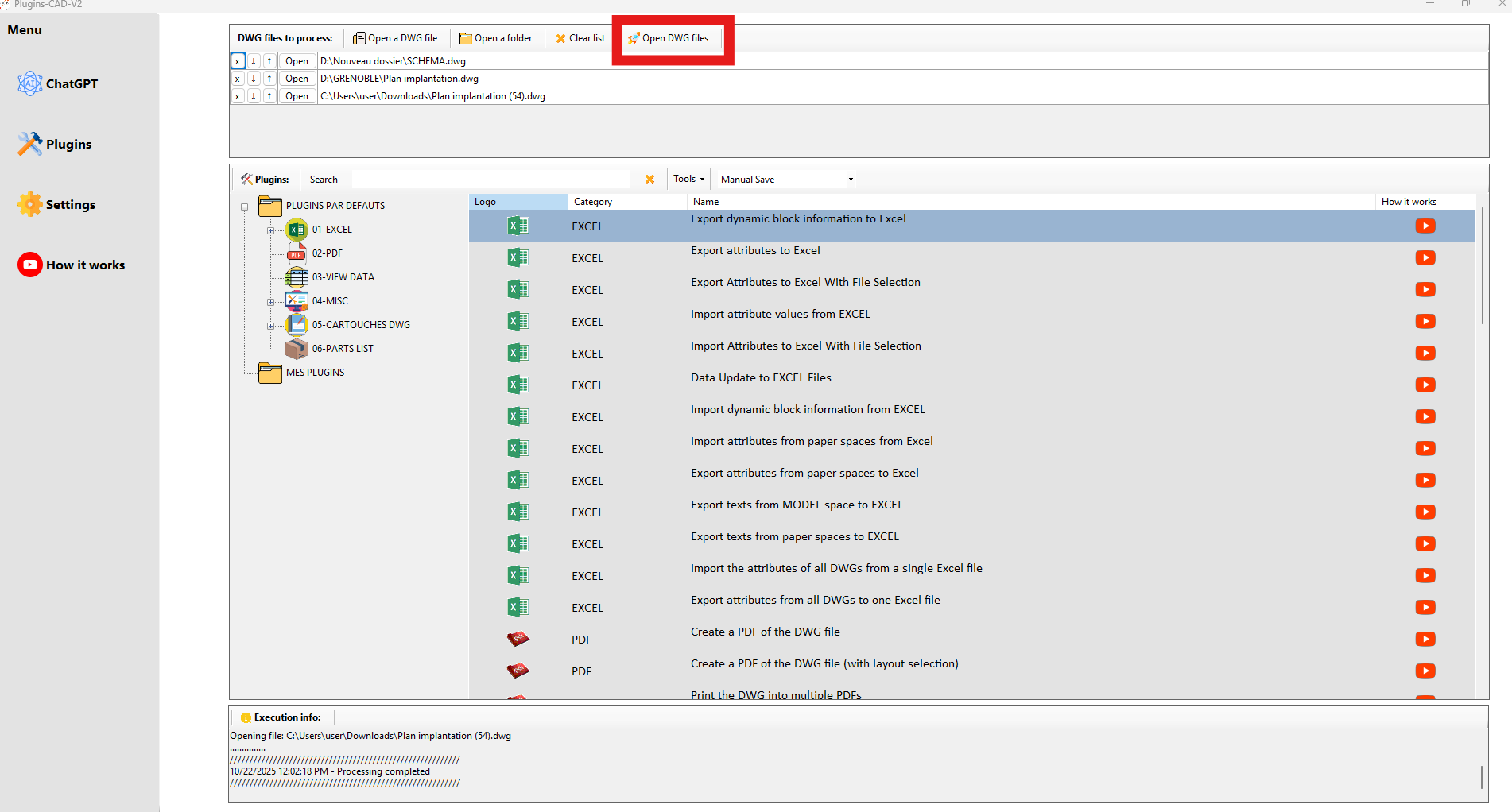1512x812 pixels.
Task: Move Plan implantation.dwg down with arrow
Action: tap(254, 79)
